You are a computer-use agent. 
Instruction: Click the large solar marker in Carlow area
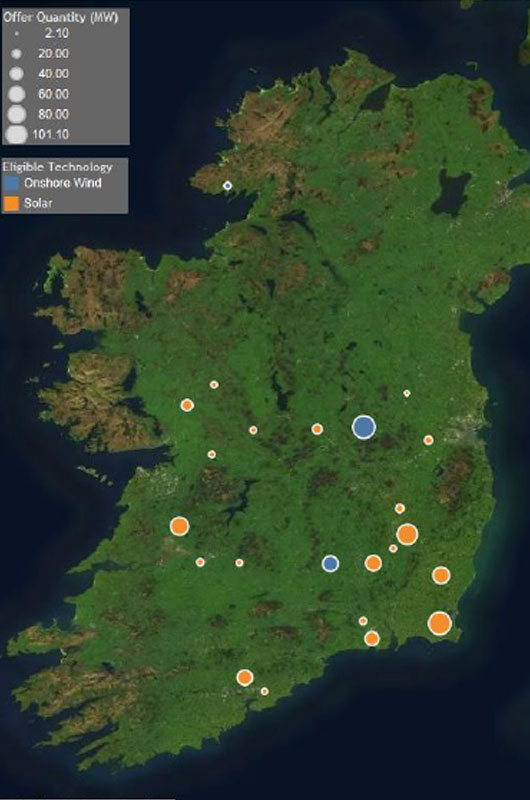click(407, 535)
